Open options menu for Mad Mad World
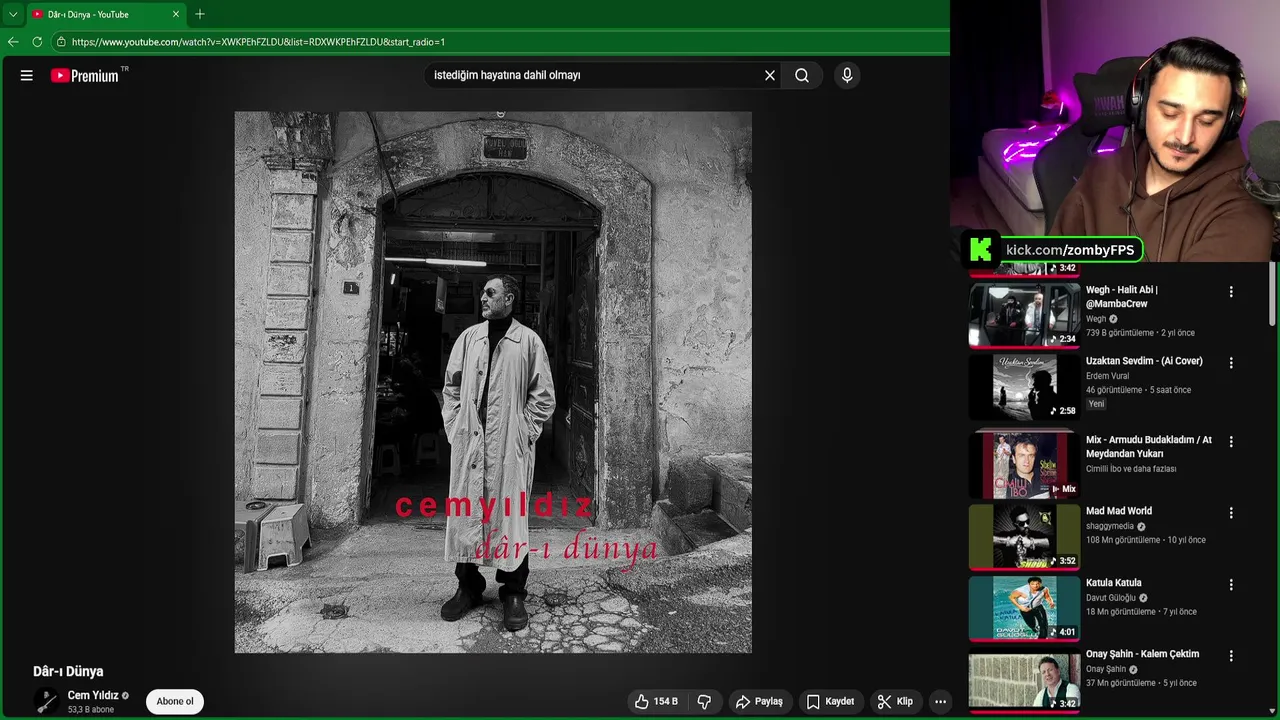Viewport: 1280px width, 720px height. [1231, 513]
